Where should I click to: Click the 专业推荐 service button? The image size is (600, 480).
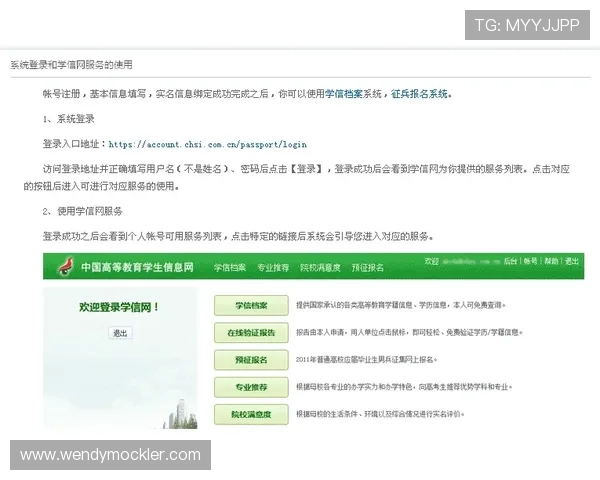251,387
